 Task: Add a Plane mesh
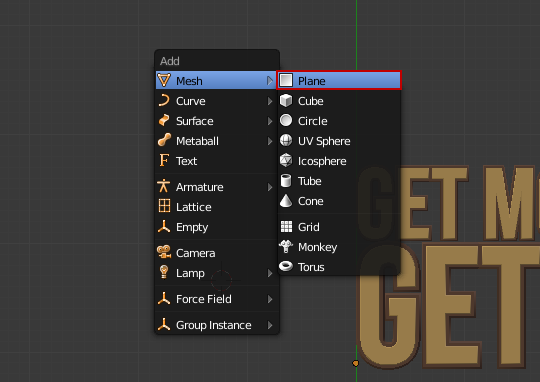339,80
